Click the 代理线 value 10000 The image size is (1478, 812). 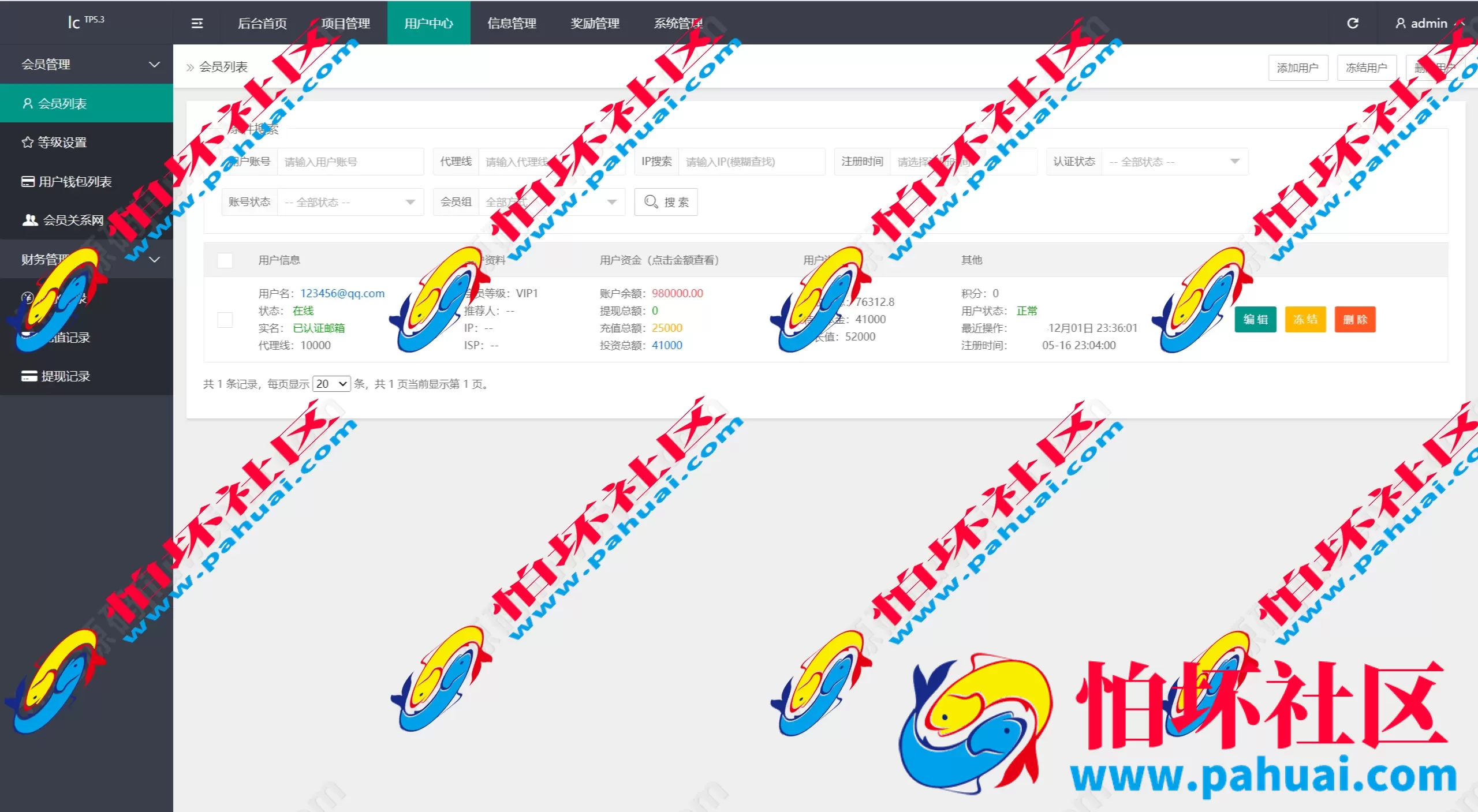[x=316, y=345]
